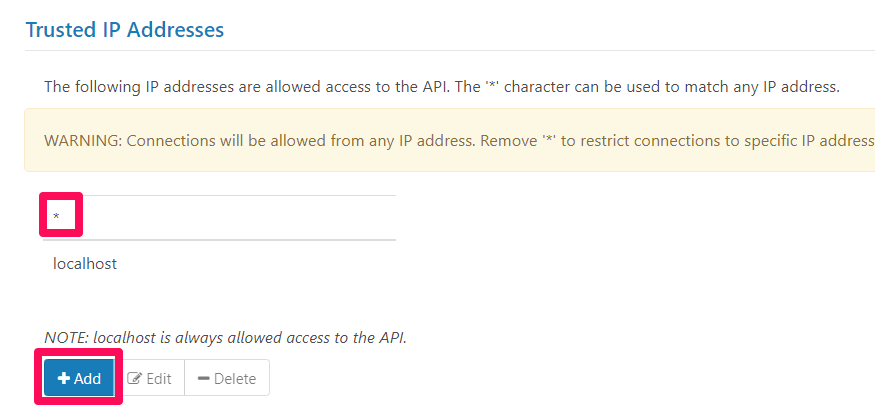Screen dimensions: 875x414
Task: Select the localhost entry in the list
Action: pyautogui.click(x=85, y=264)
